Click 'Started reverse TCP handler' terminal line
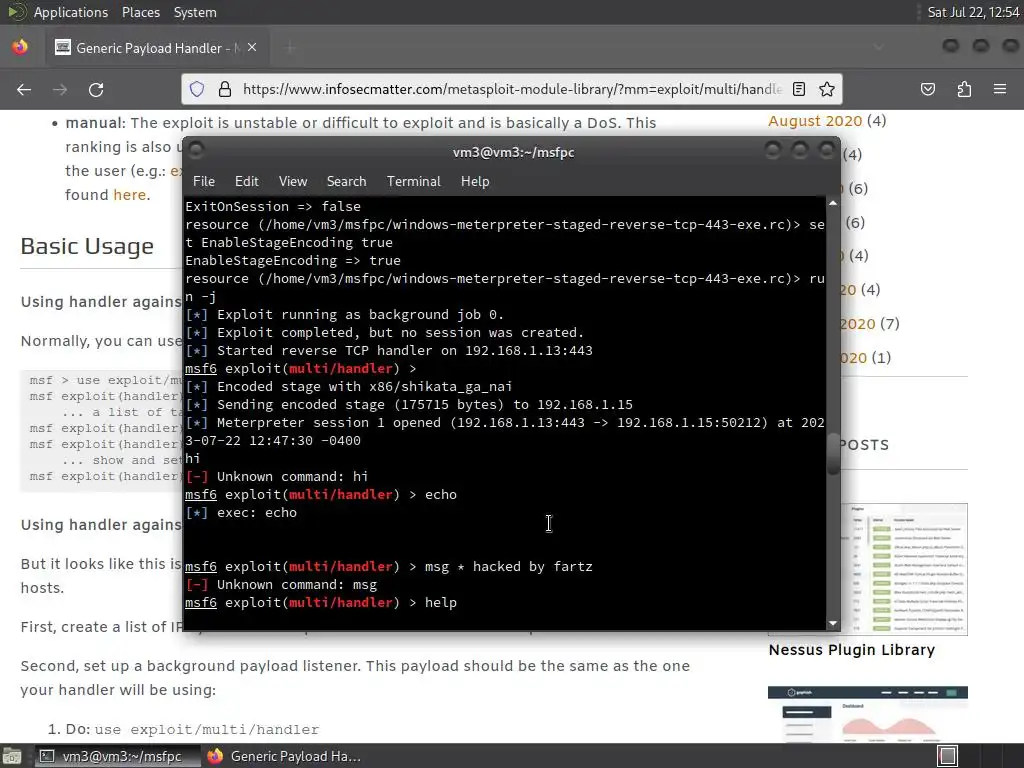Viewport: 1024px width, 768px height. pyautogui.click(x=389, y=351)
